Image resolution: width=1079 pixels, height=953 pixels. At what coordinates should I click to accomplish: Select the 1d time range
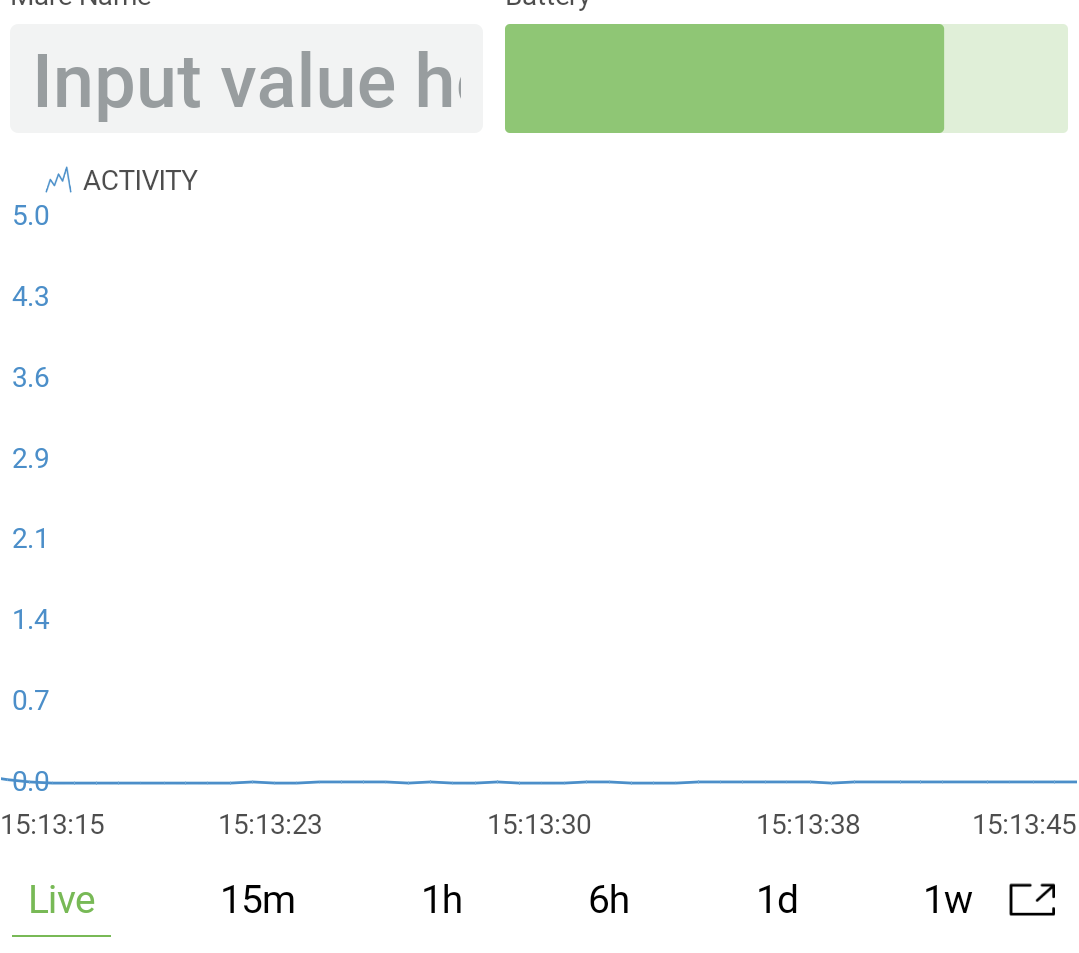[777, 900]
